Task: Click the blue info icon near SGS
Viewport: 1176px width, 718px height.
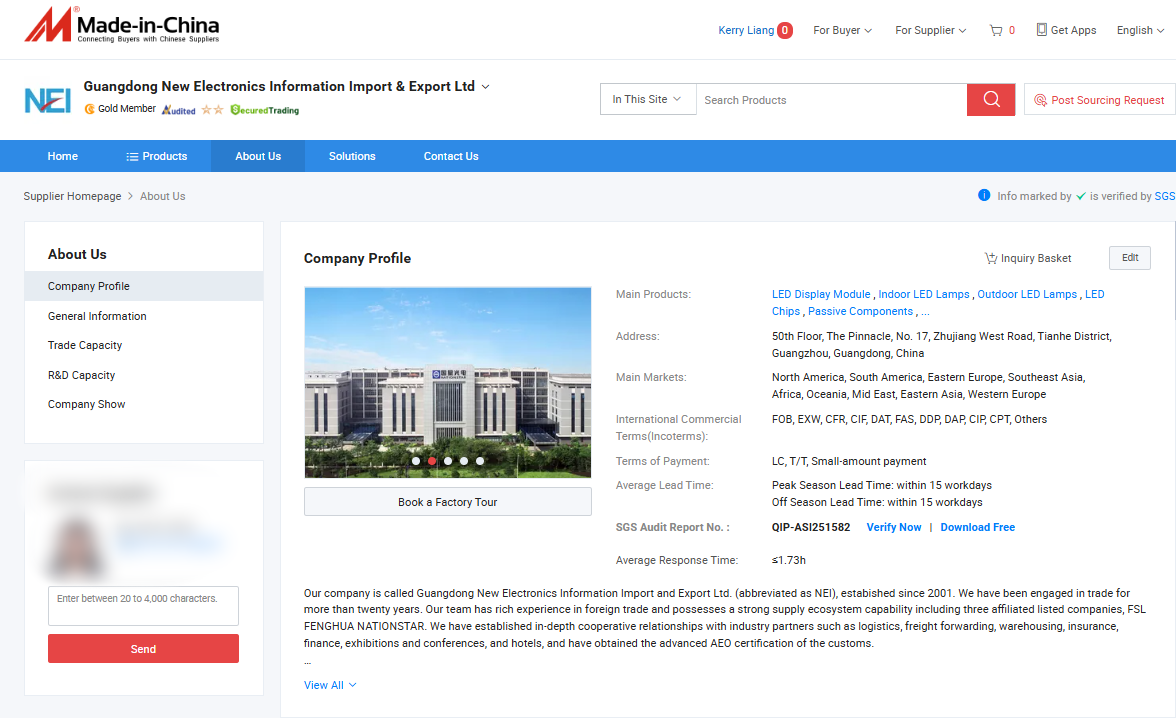Action: click(984, 196)
